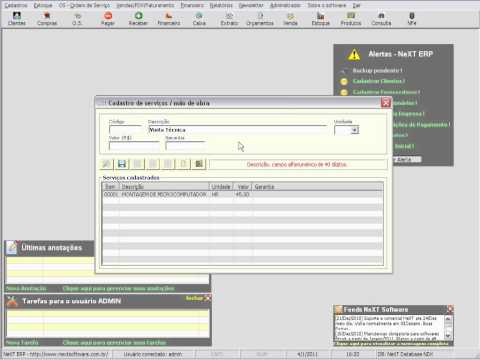Select the MONTAGEM DE MICROCOMPUTADOR row
The width and height of the screenshot is (480, 360).
[243, 194]
